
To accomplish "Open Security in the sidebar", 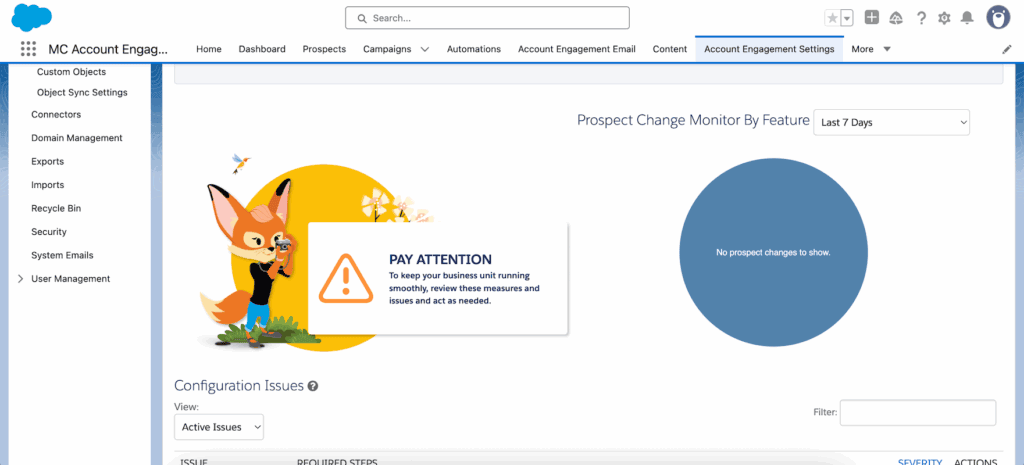I will [49, 232].
